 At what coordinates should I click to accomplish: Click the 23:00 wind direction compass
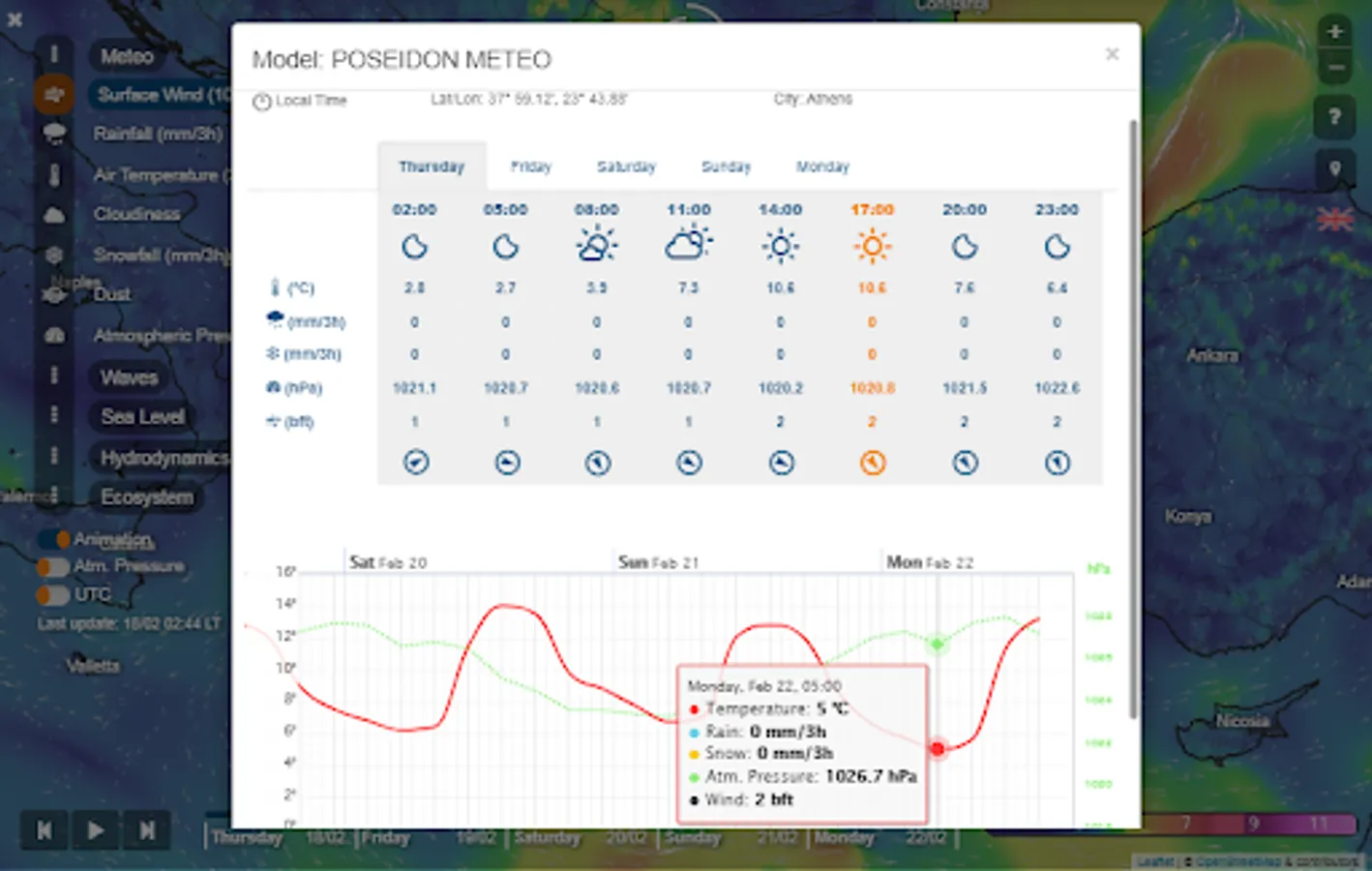pyautogui.click(x=1057, y=463)
